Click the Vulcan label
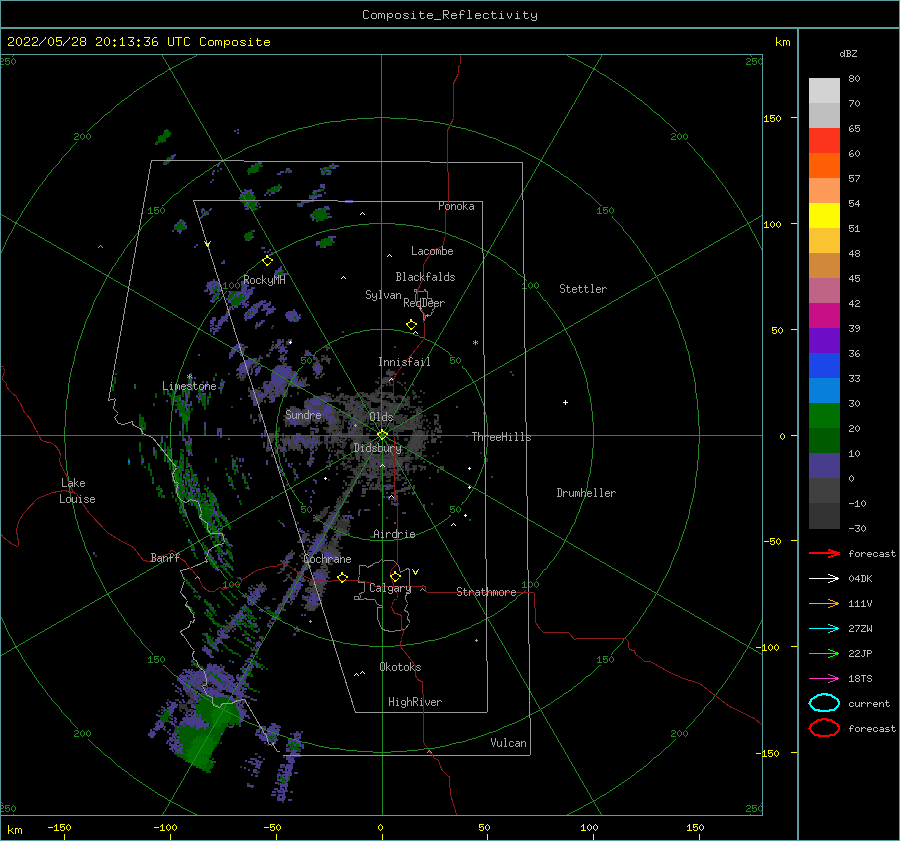This screenshot has height=841, width=900. [509, 743]
